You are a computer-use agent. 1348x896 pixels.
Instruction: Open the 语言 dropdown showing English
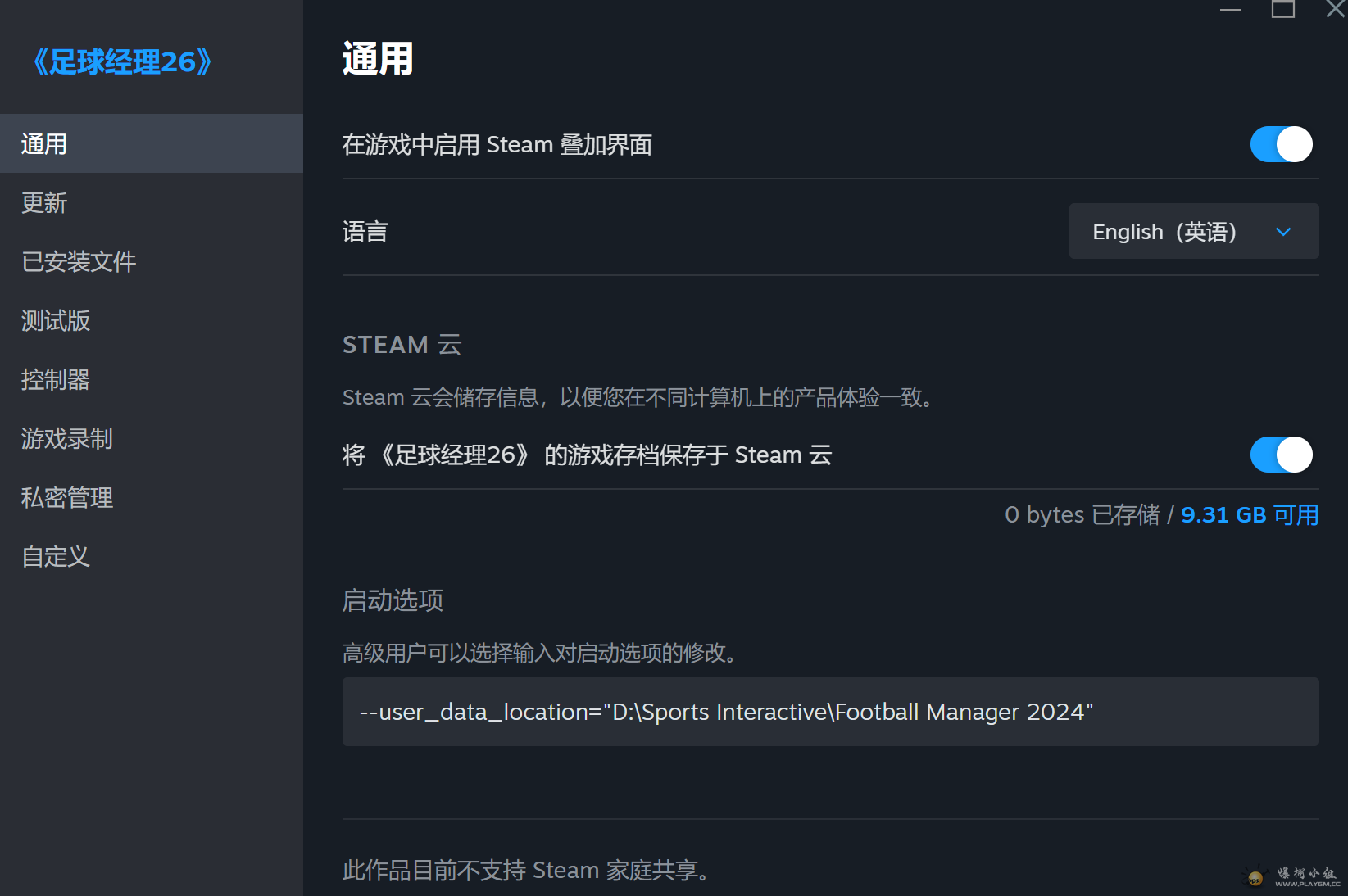(1193, 232)
